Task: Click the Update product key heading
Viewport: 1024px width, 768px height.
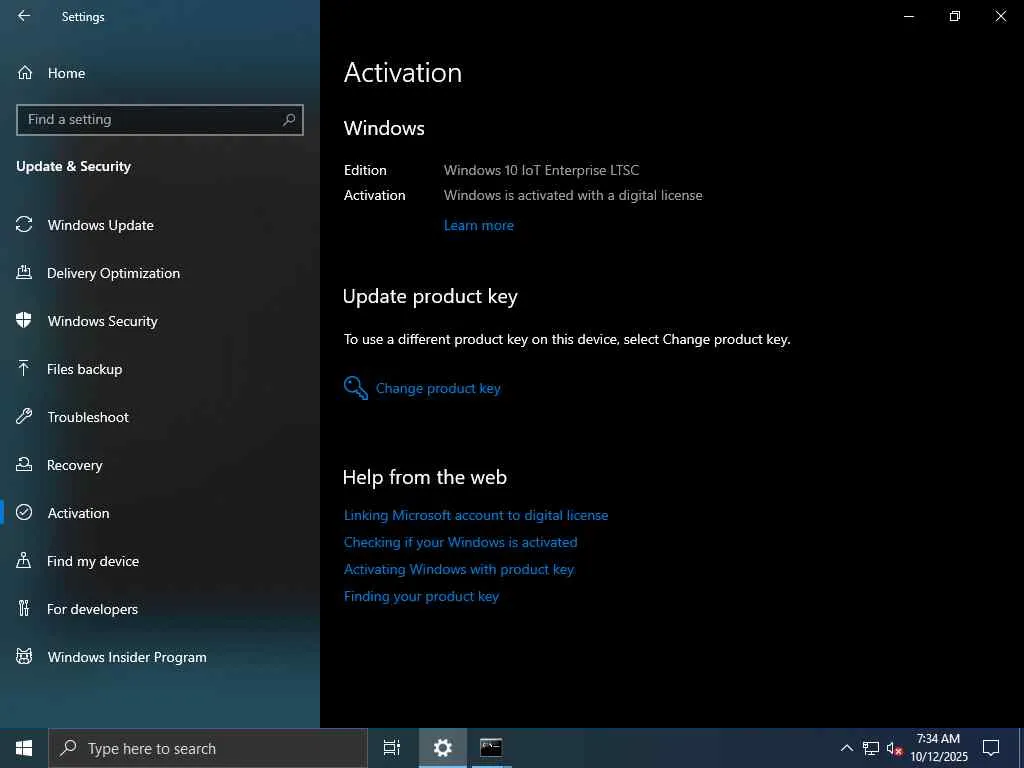Action: (430, 296)
